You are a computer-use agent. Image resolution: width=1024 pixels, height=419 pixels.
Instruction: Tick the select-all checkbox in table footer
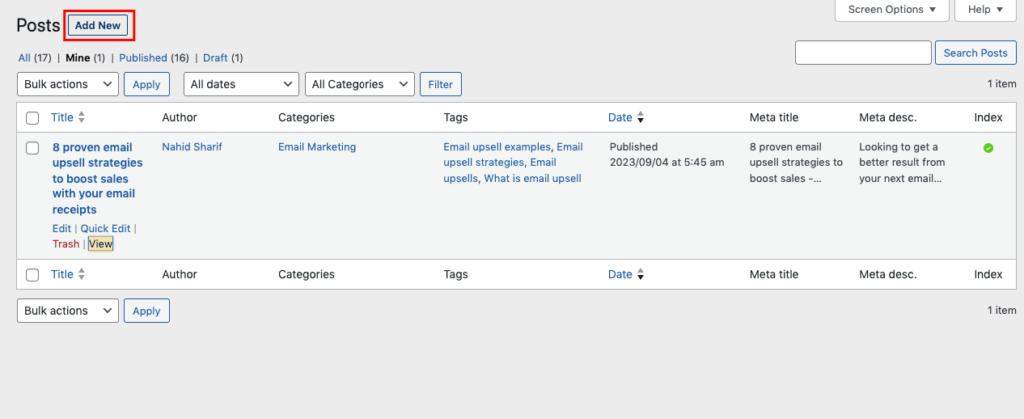(x=33, y=275)
